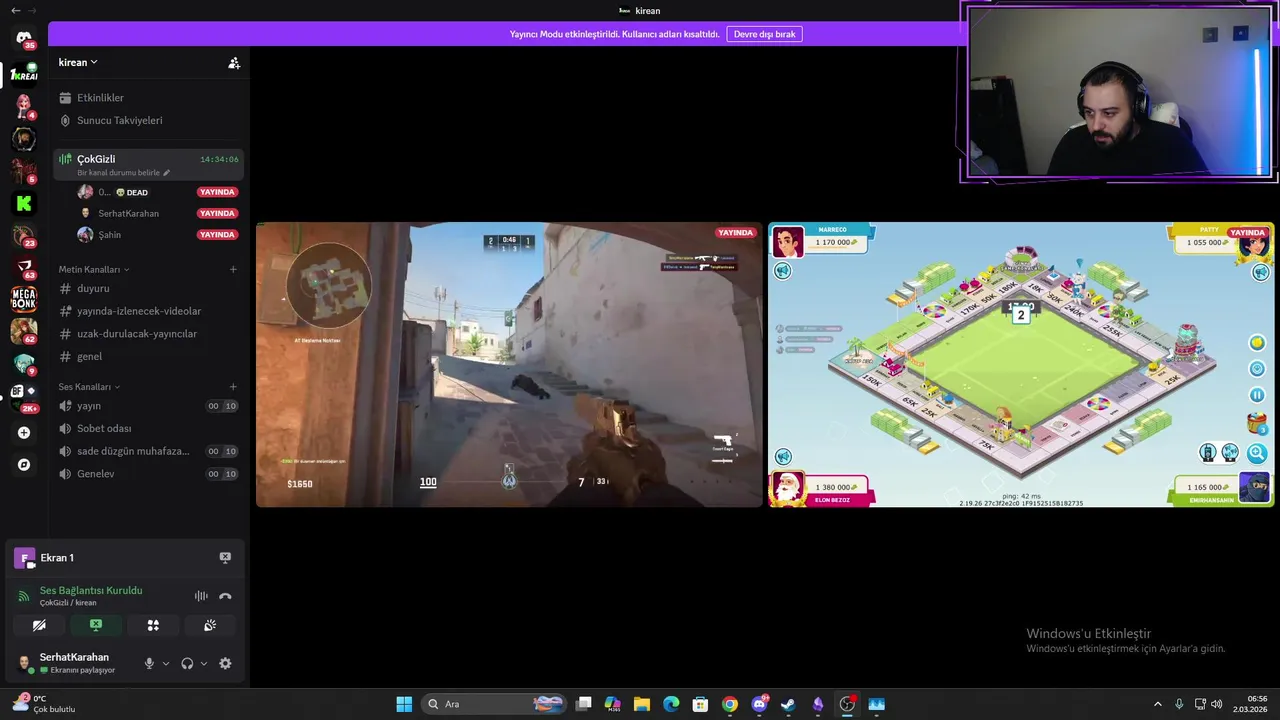
Task: Open SerhatKarahan user panel avatar
Action: (x=24, y=663)
